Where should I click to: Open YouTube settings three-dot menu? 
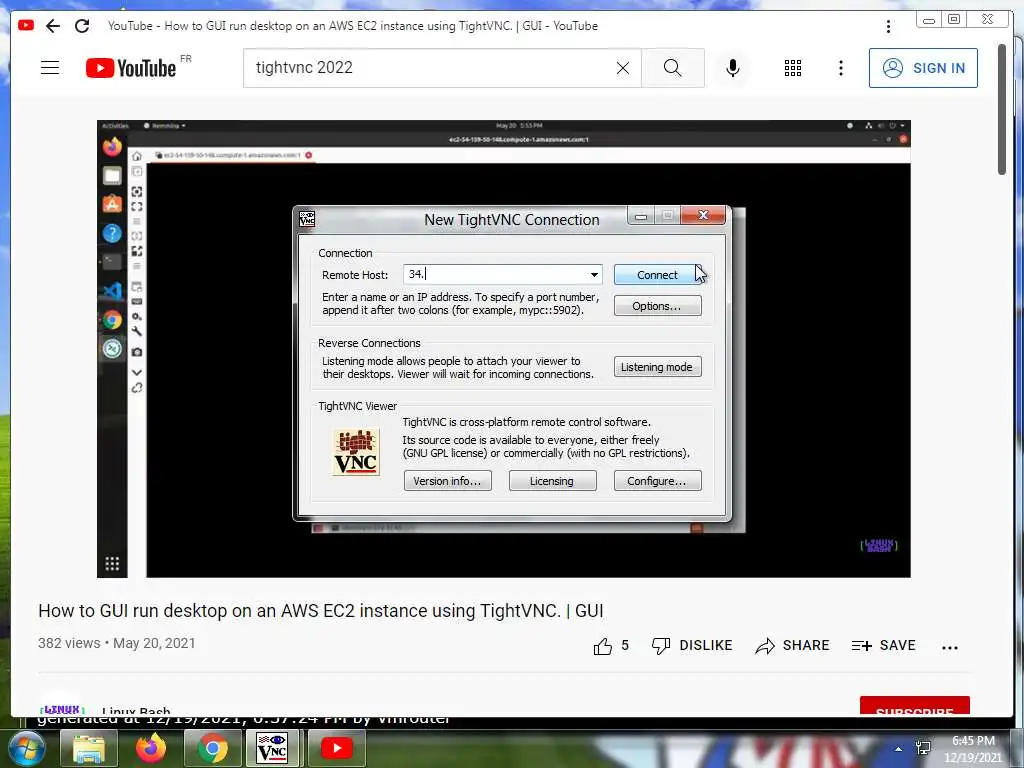[x=840, y=68]
